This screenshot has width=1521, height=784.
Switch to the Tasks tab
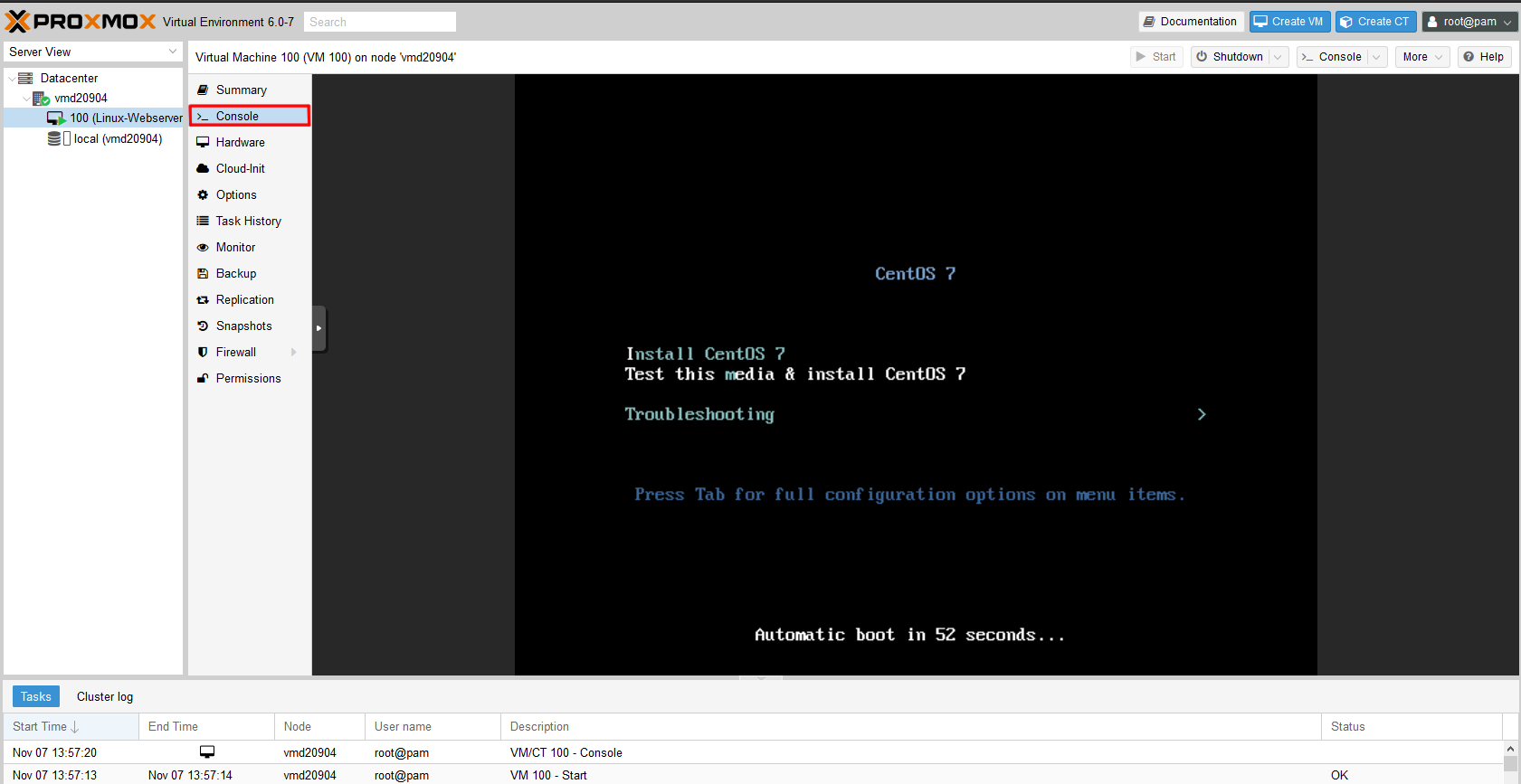pos(36,696)
